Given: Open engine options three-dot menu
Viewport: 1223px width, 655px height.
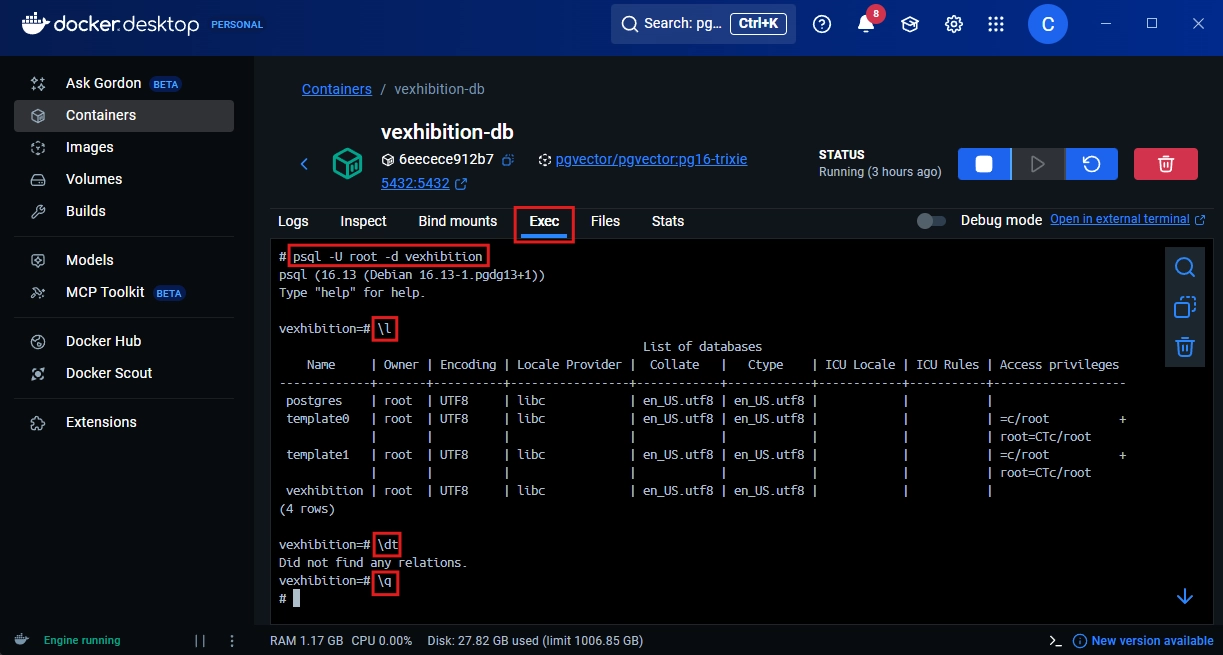Looking at the screenshot, I should 232,641.
